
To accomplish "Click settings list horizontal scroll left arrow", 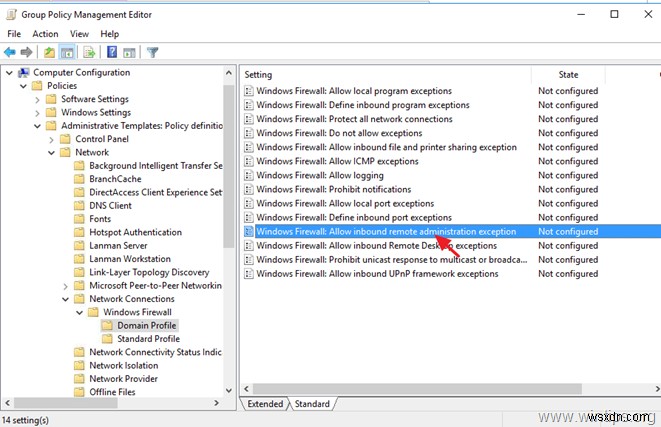I will tap(247, 389).
